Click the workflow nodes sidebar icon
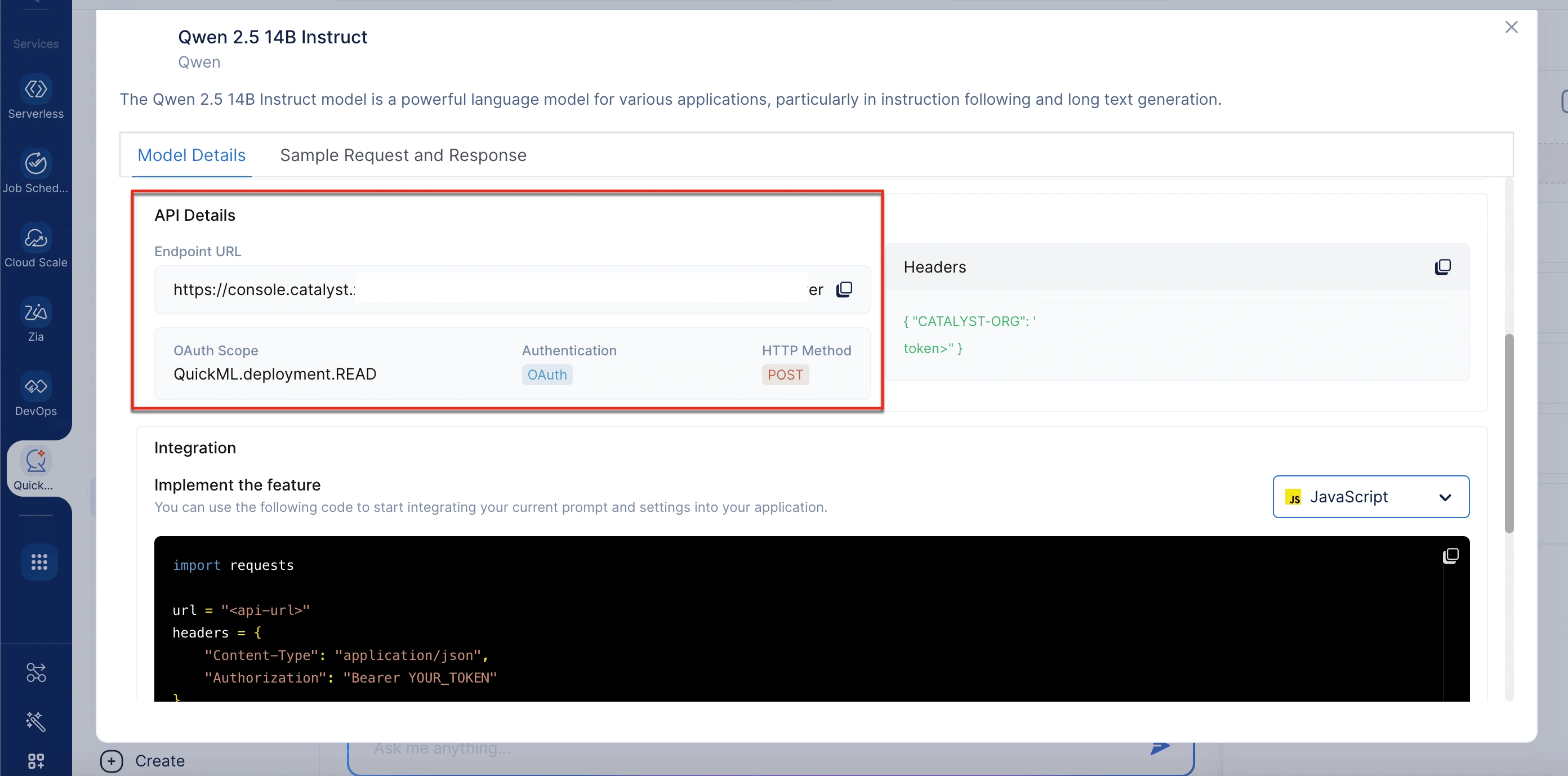Screen dimensions: 1568x776 click(x=36, y=672)
